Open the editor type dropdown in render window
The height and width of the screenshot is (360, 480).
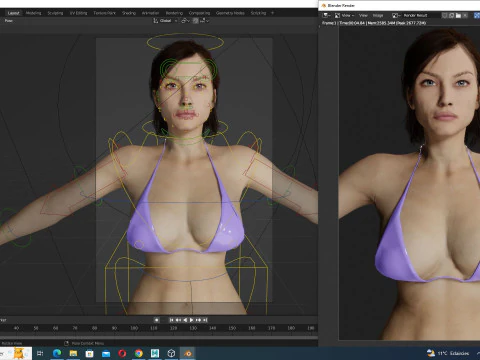click(x=327, y=15)
